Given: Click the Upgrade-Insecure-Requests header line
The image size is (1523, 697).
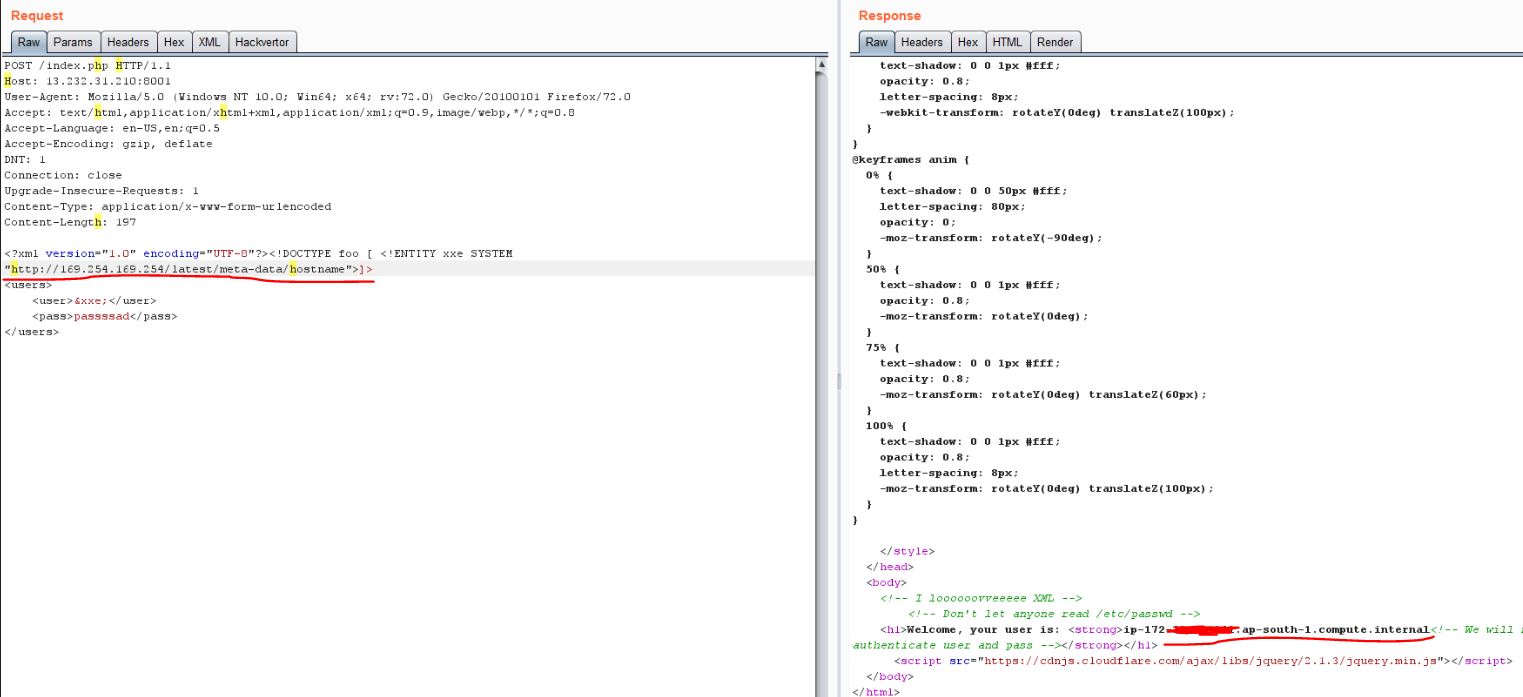Looking at the screenshot, I should point(101,190).
